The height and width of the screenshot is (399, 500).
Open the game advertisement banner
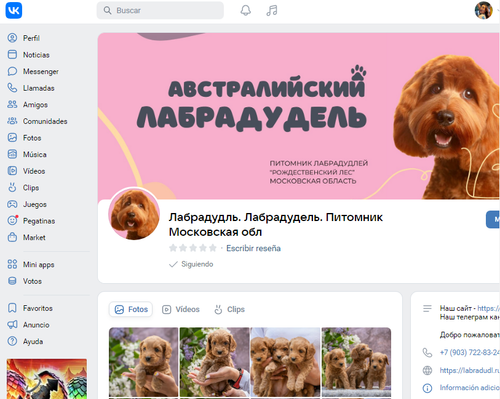[x=47, y=379]
